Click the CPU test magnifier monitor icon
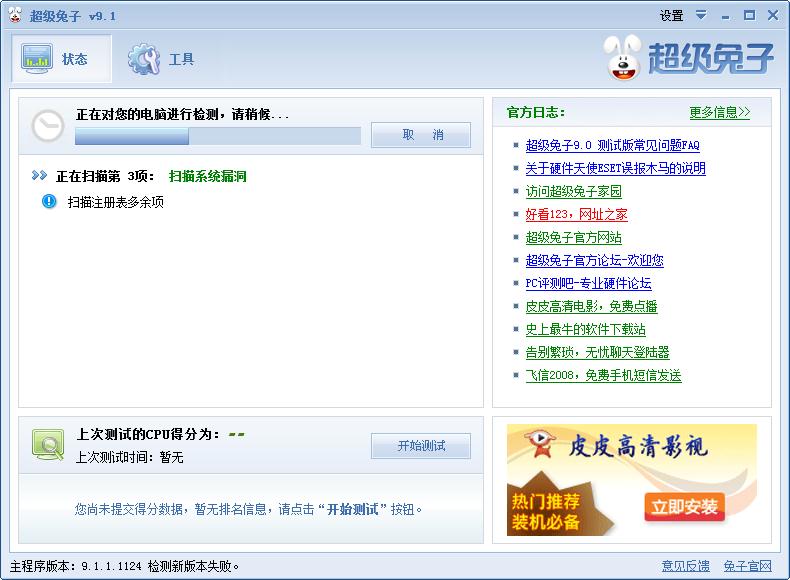 [47, 443]
